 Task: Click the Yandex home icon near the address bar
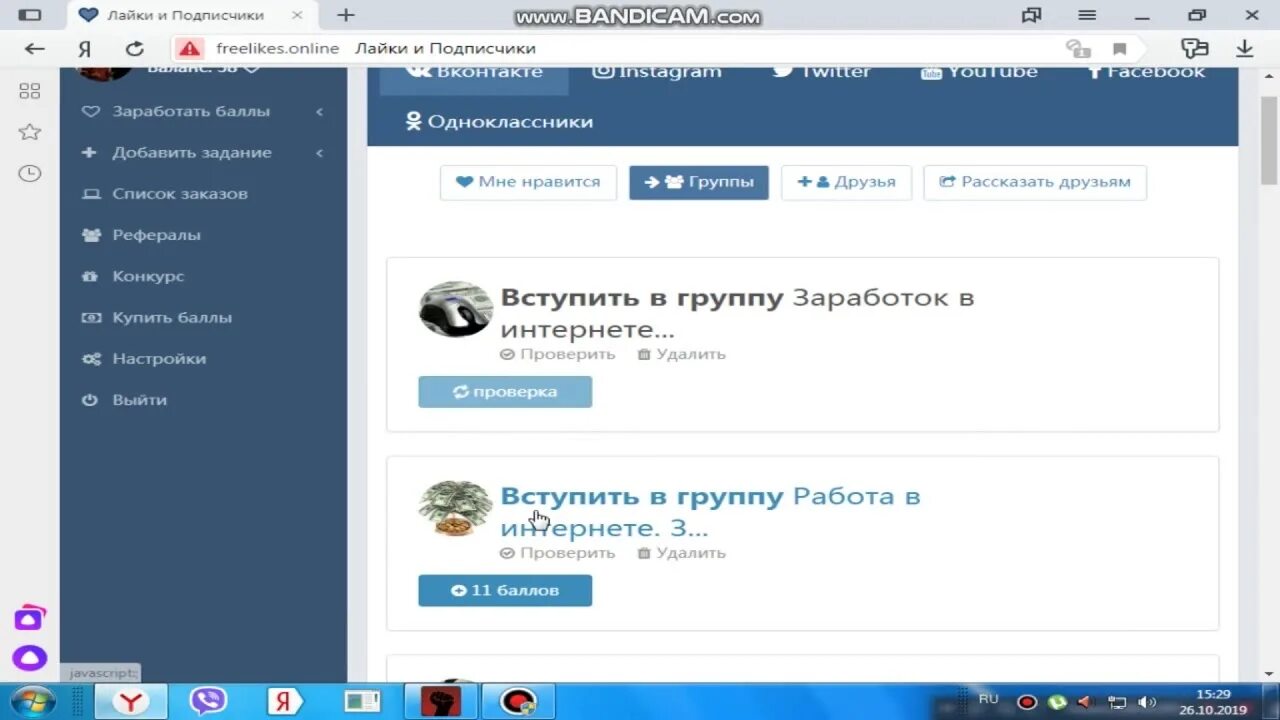pyautogui.click(x=85, y=48)
